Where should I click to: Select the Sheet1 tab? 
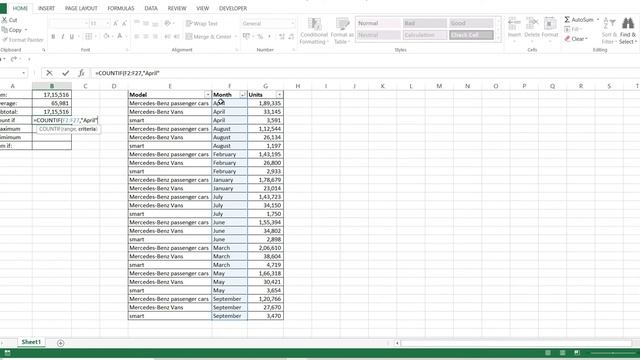tap(31, 342)
